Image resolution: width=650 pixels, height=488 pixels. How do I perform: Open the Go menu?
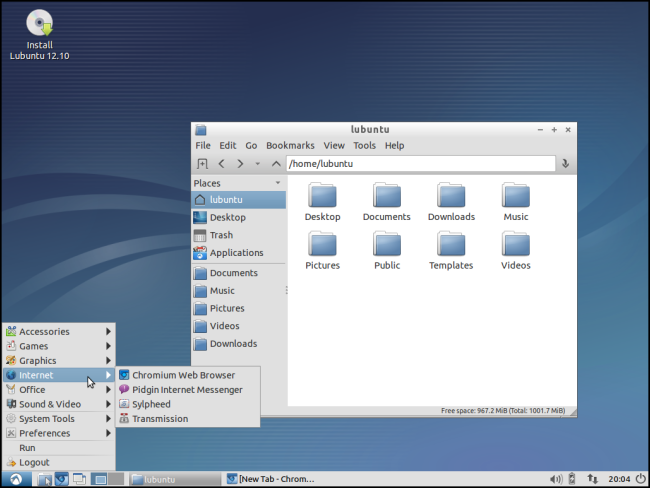pyautogui.click(x=251, y=146)
